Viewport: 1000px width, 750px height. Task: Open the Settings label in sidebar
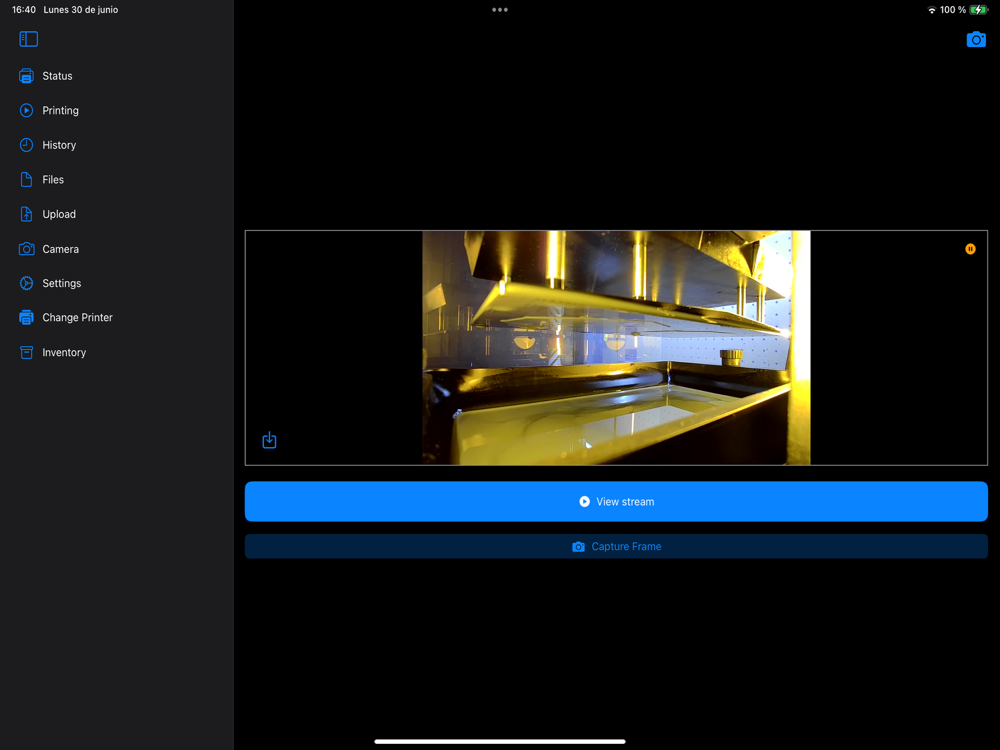point(62,283)
